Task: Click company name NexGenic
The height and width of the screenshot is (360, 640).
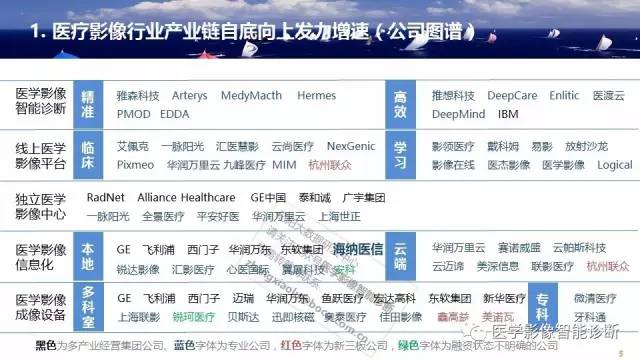Action: point(351,147)
